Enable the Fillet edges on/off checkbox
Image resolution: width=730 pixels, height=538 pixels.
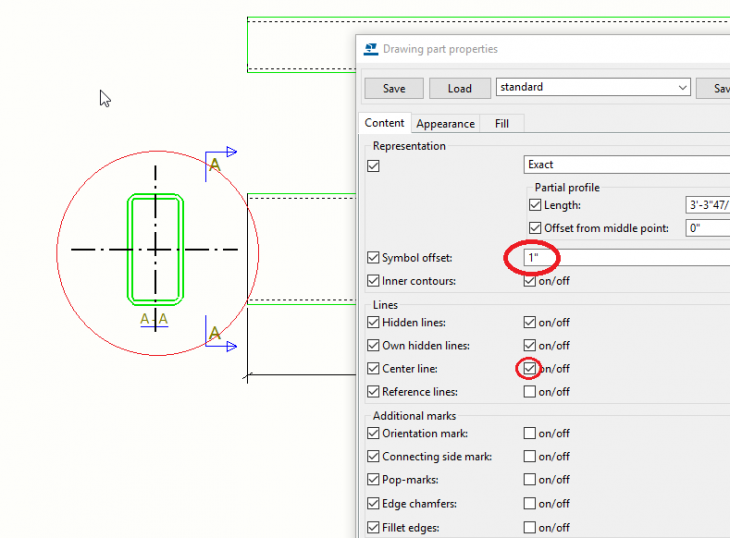[529, 527]
